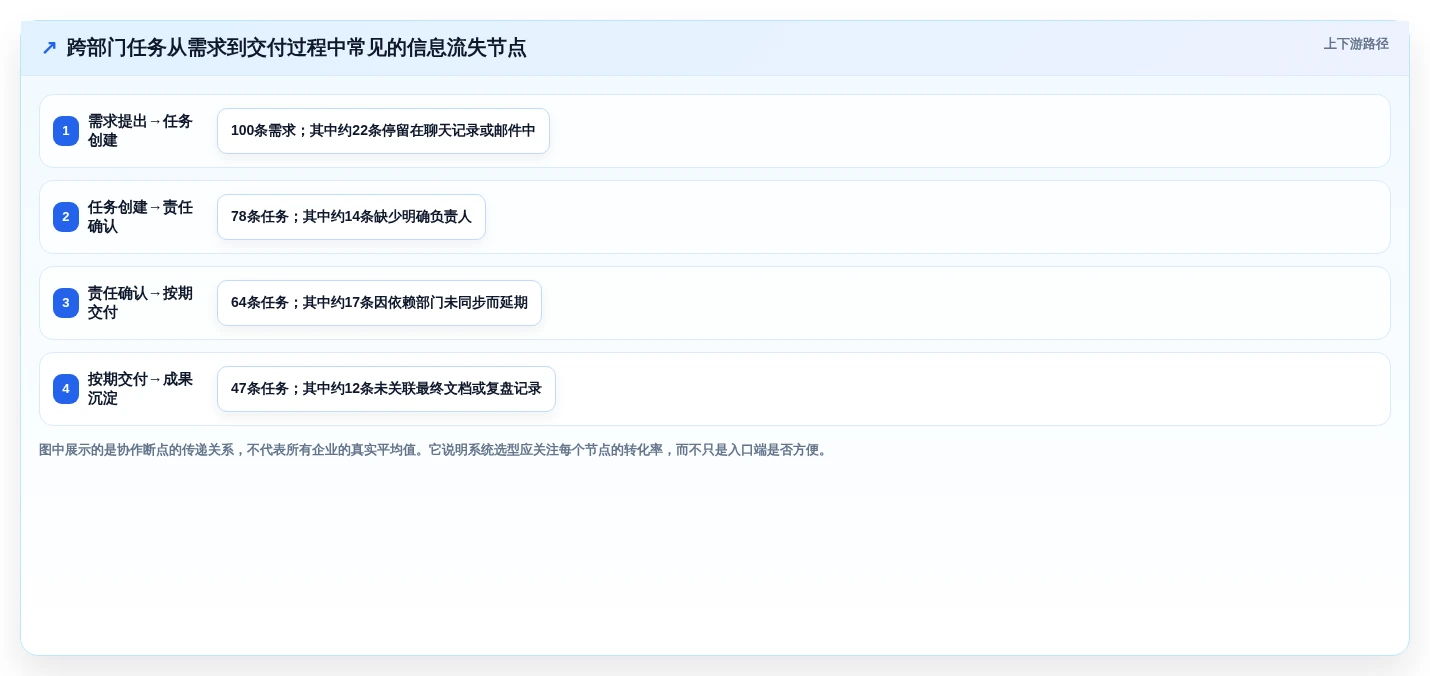1430x676 pixels.
Task: Click the footnote starting 图中展示的是协作断点
Action: point(436,450)
